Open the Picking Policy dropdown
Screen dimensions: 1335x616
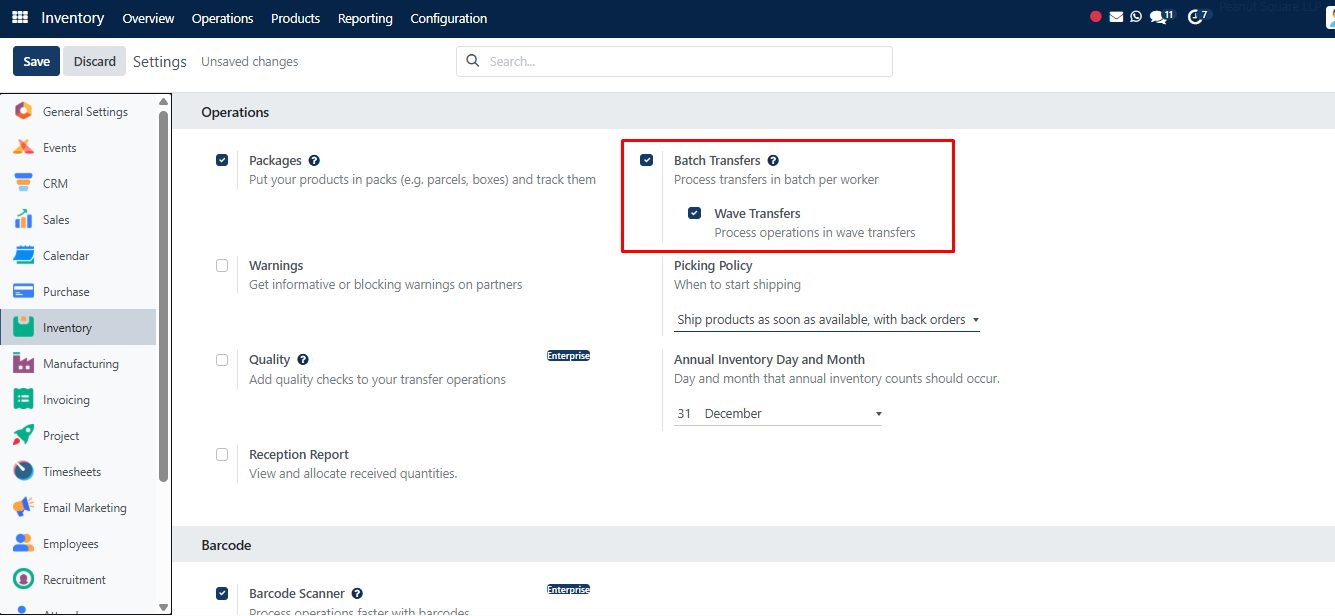pos(827,320)
